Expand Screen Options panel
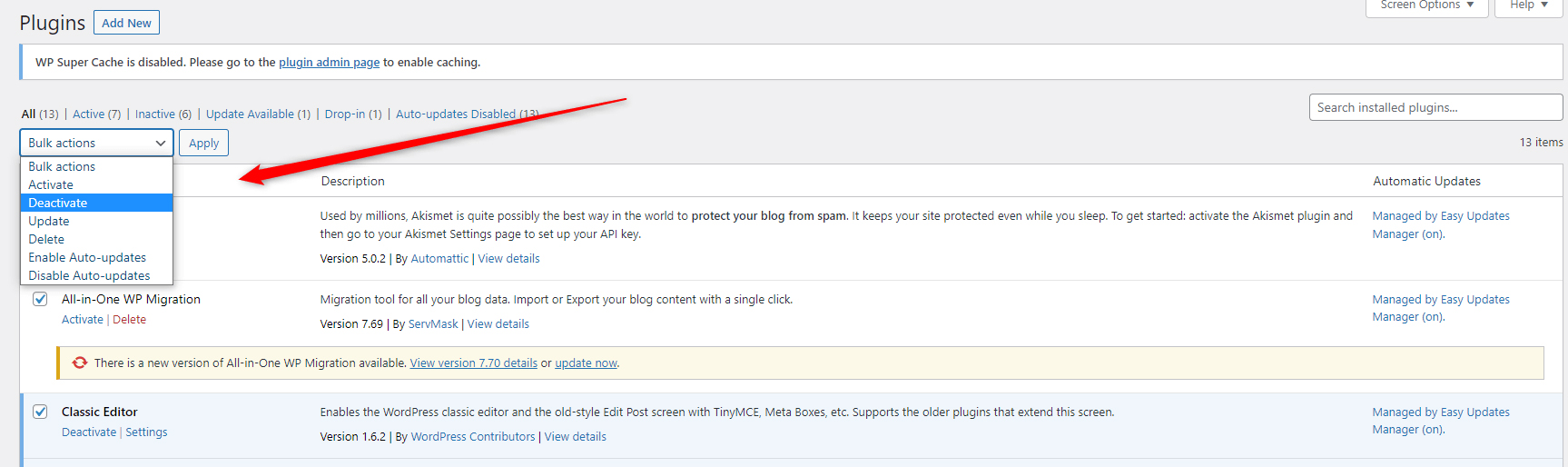Screen dimensions: 1568x467 (1427, 6)
